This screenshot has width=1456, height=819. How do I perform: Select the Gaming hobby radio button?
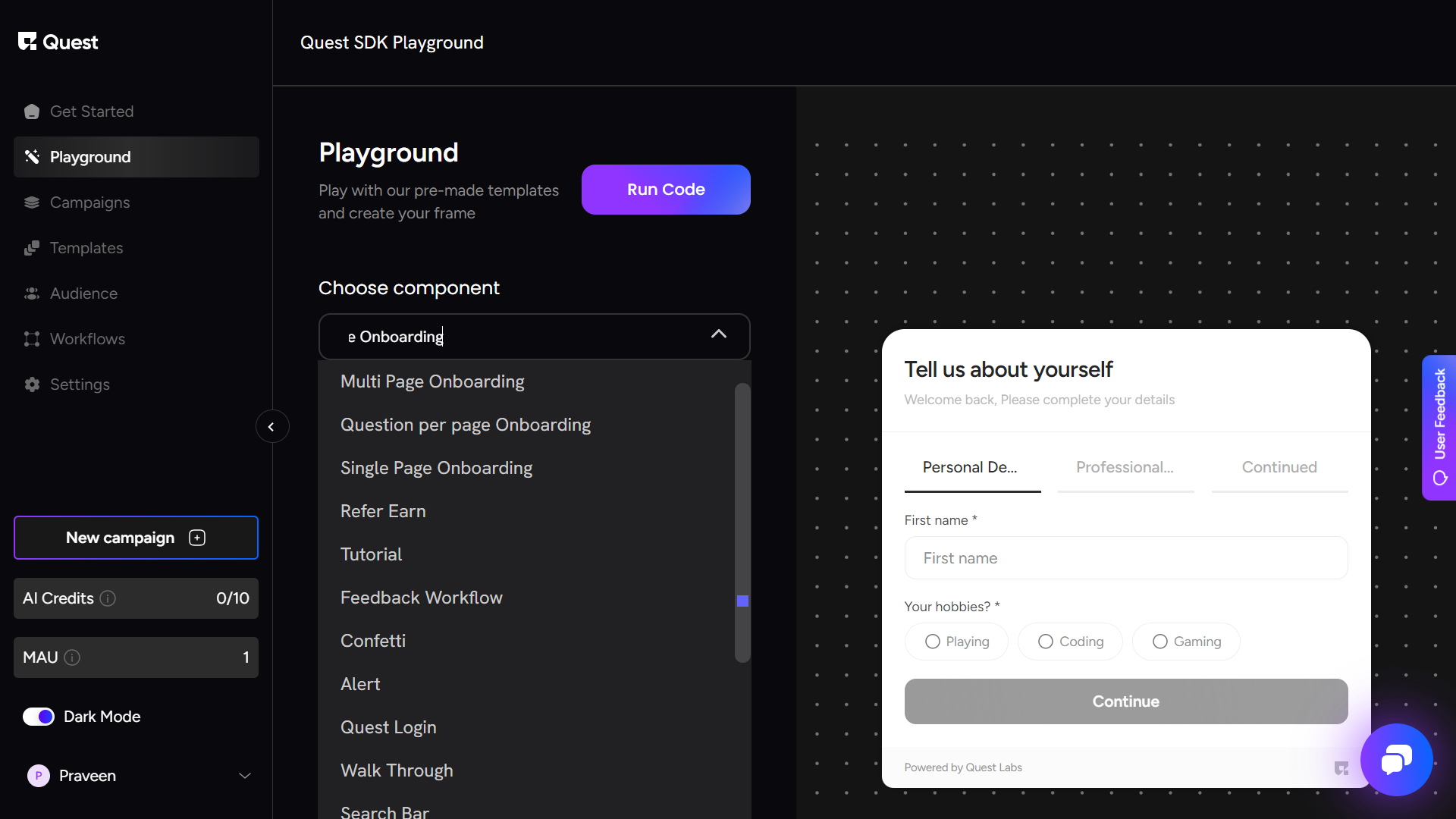(1160, 642)
